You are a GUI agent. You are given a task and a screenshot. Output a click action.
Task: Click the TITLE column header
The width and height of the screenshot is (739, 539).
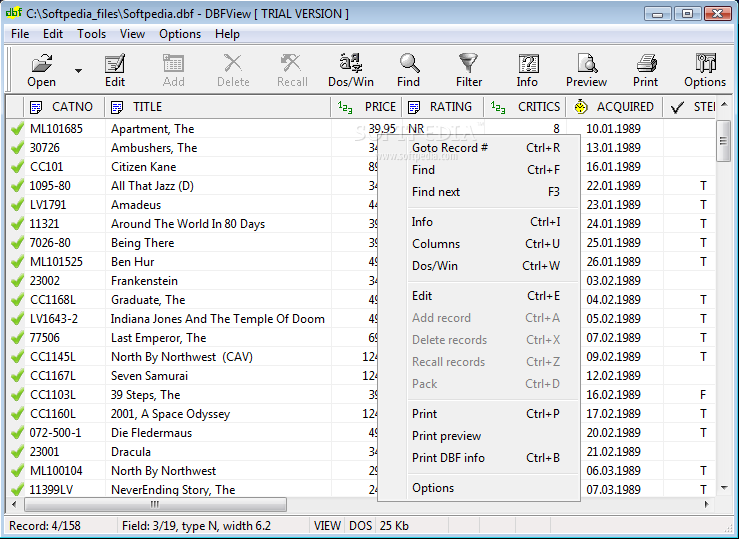[218, 107]
